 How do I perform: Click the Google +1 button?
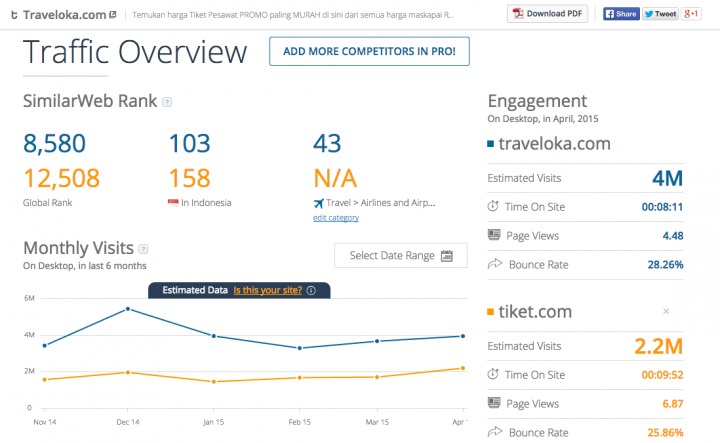tap(691, 14)
